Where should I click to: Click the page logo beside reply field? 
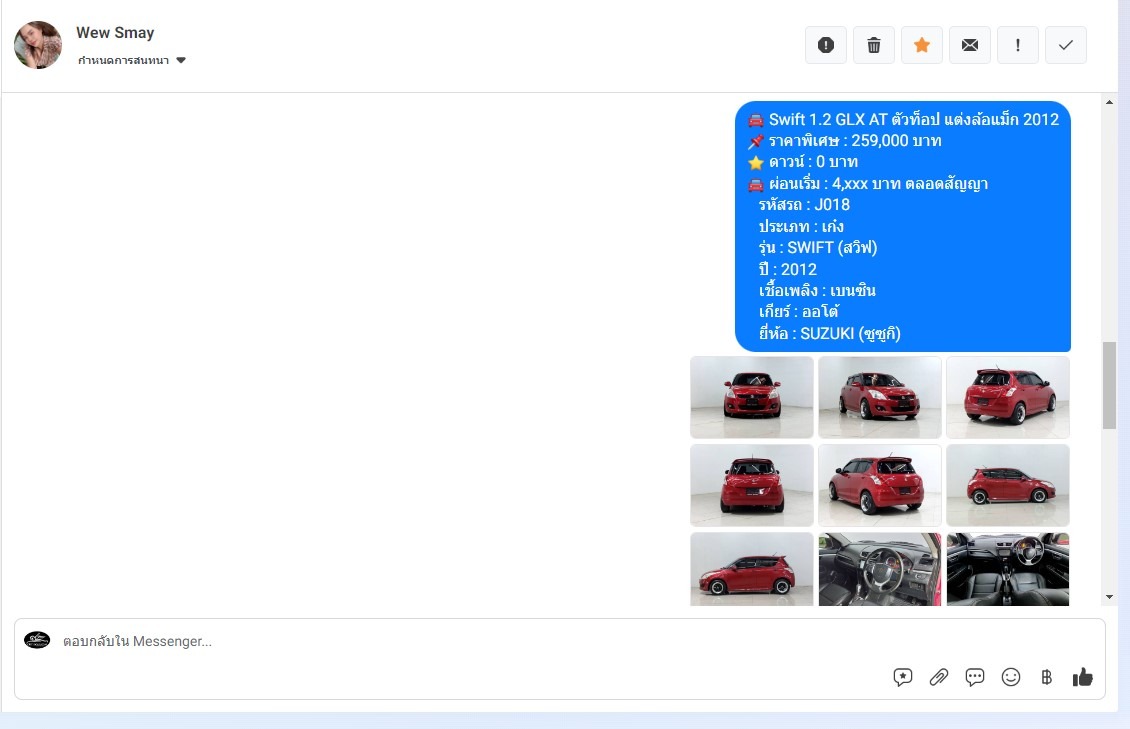tap(37, 640)
